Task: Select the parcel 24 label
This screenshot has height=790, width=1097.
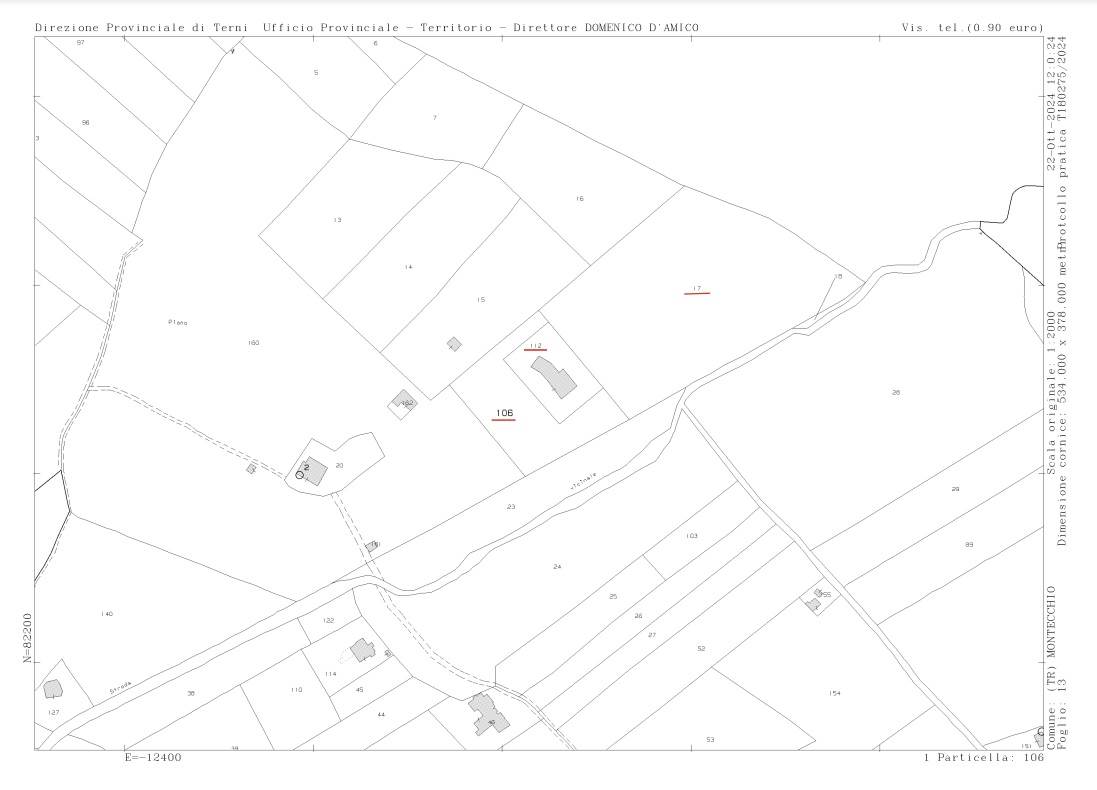Action: click(x=557, y=567)
